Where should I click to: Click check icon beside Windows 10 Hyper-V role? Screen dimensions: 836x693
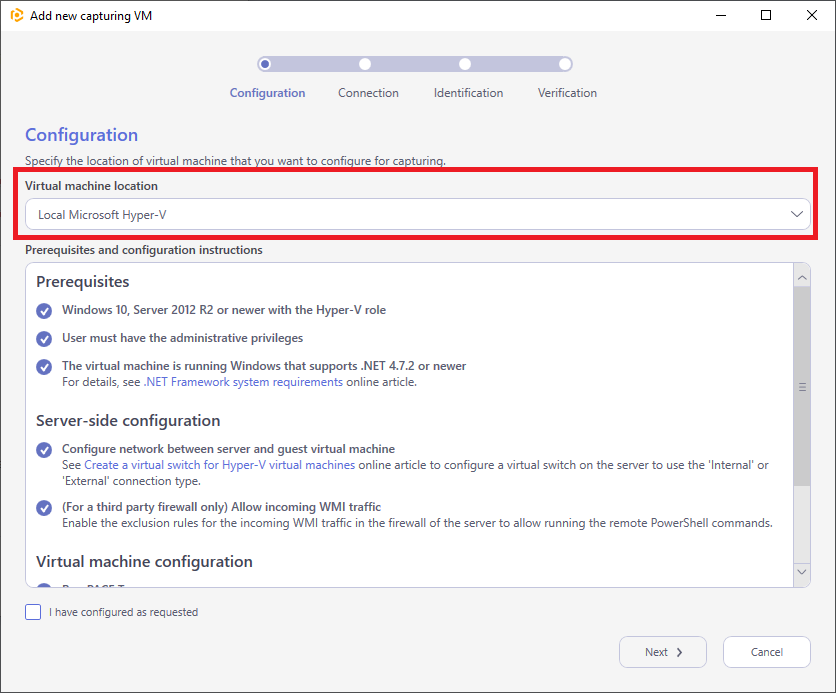(x=44, y=311)
